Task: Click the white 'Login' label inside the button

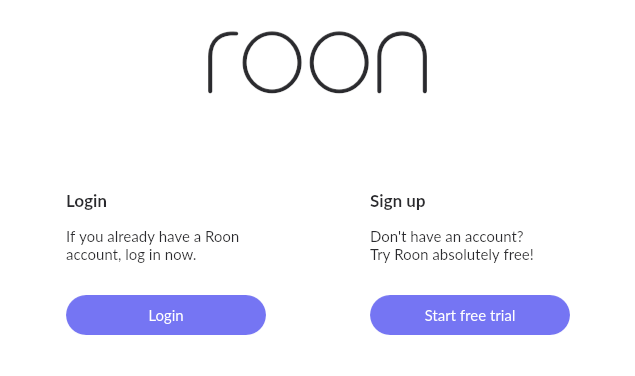Action: point(166,316)
